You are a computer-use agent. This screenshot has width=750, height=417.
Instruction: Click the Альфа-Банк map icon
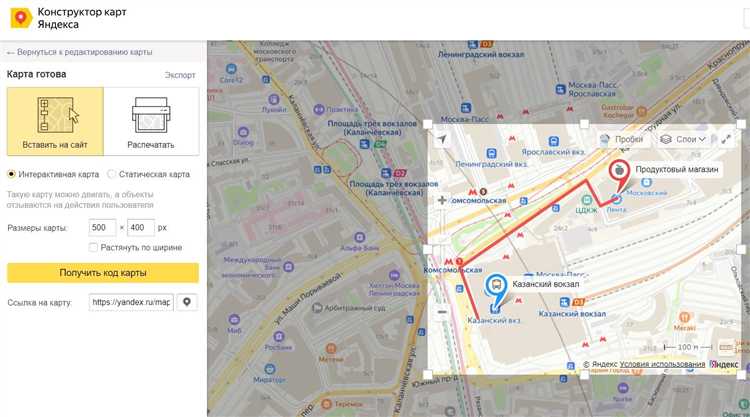[360, 237]
